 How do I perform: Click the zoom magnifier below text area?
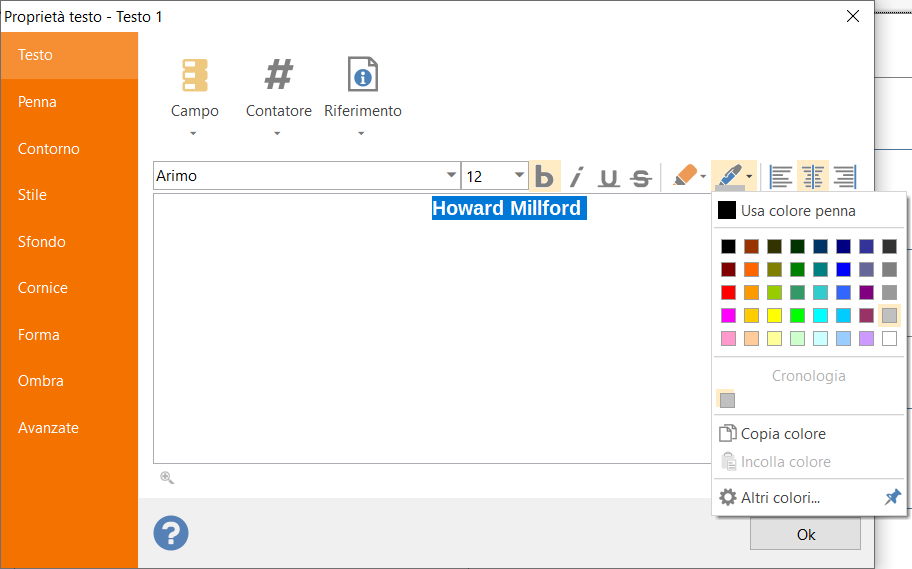[167, 478]
